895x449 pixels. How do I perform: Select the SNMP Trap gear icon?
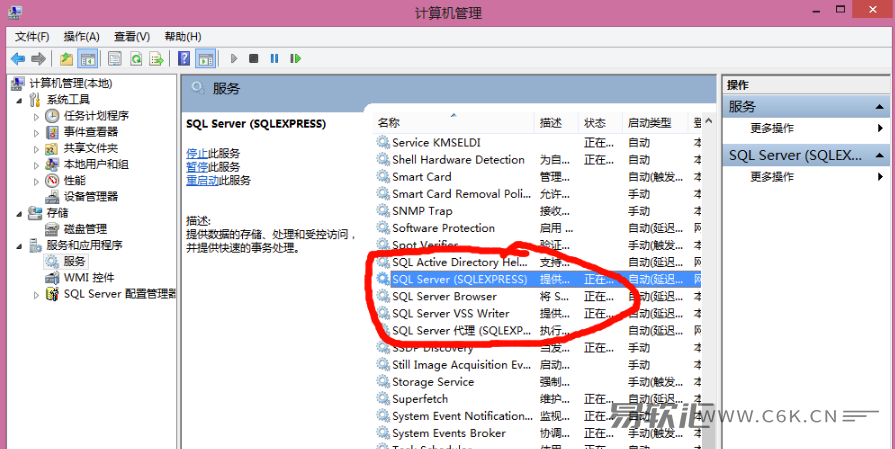(382, 211)
